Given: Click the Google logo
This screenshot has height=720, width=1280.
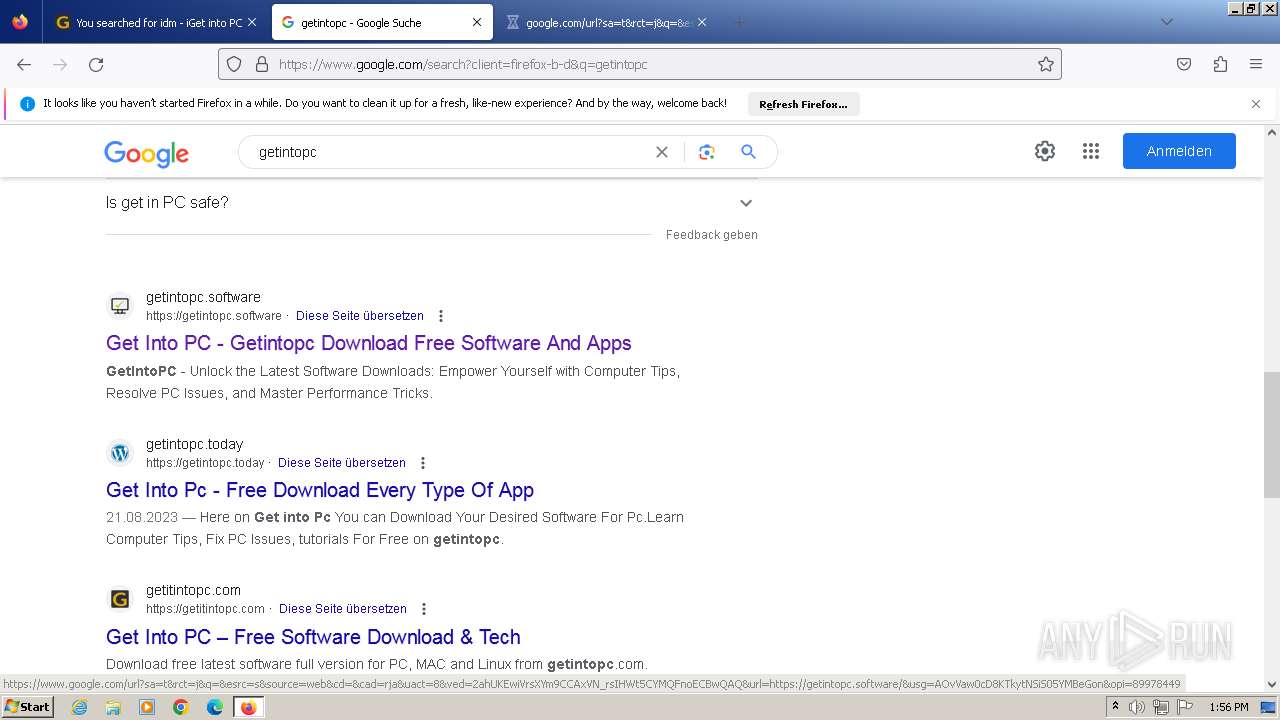Looking at the screenshot, I should (x=146, y=153).
